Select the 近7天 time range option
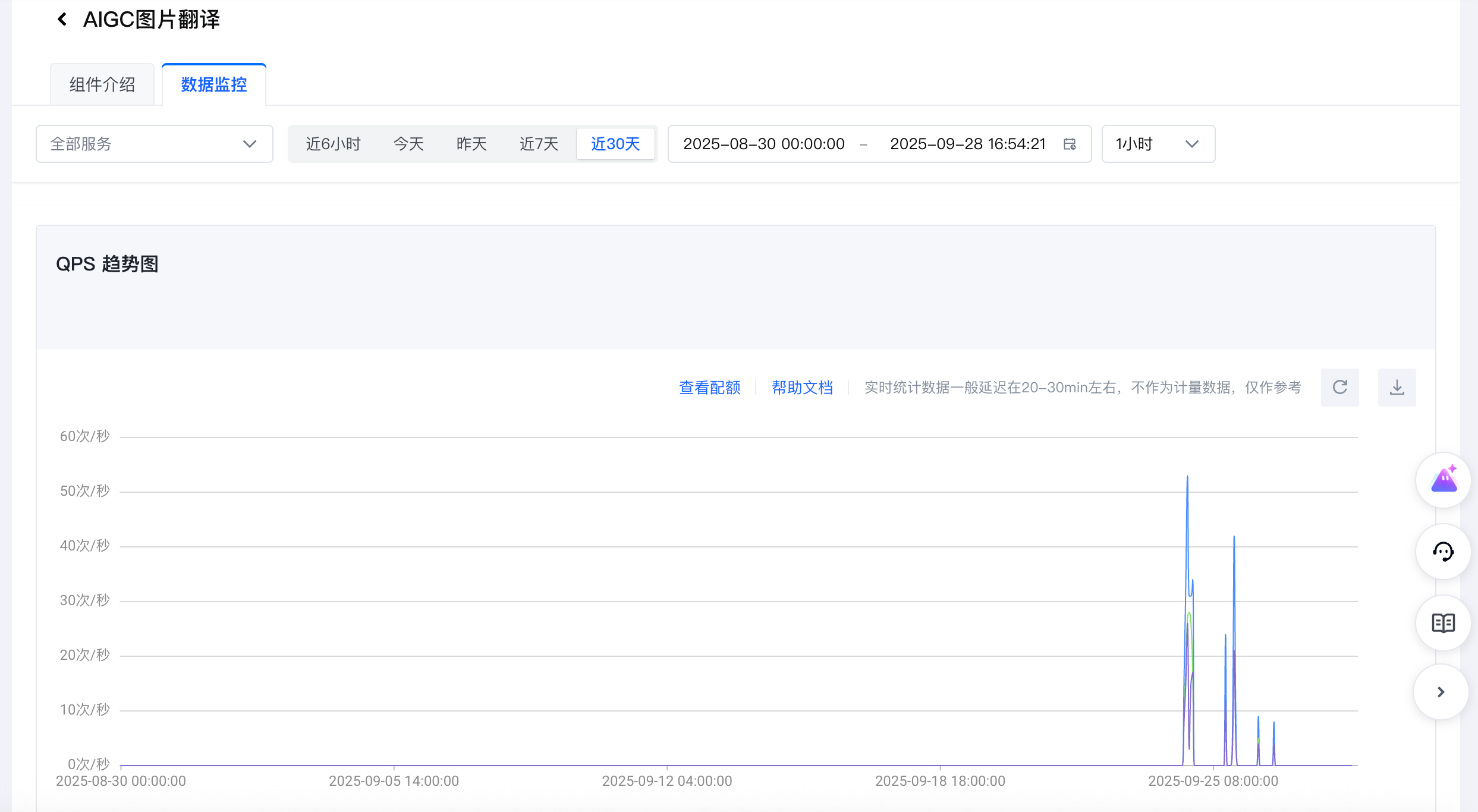Image resolution: width=1478 pixels, height=812 pixels. [539, 144]
